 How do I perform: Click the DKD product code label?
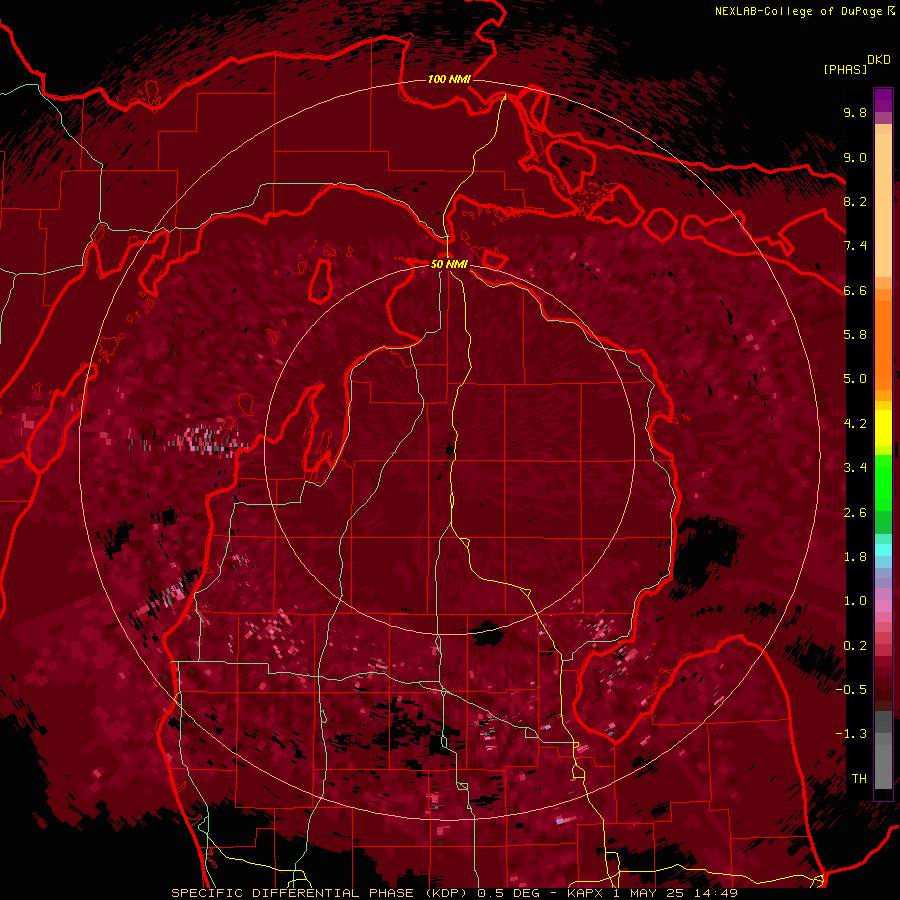[879, 60]
